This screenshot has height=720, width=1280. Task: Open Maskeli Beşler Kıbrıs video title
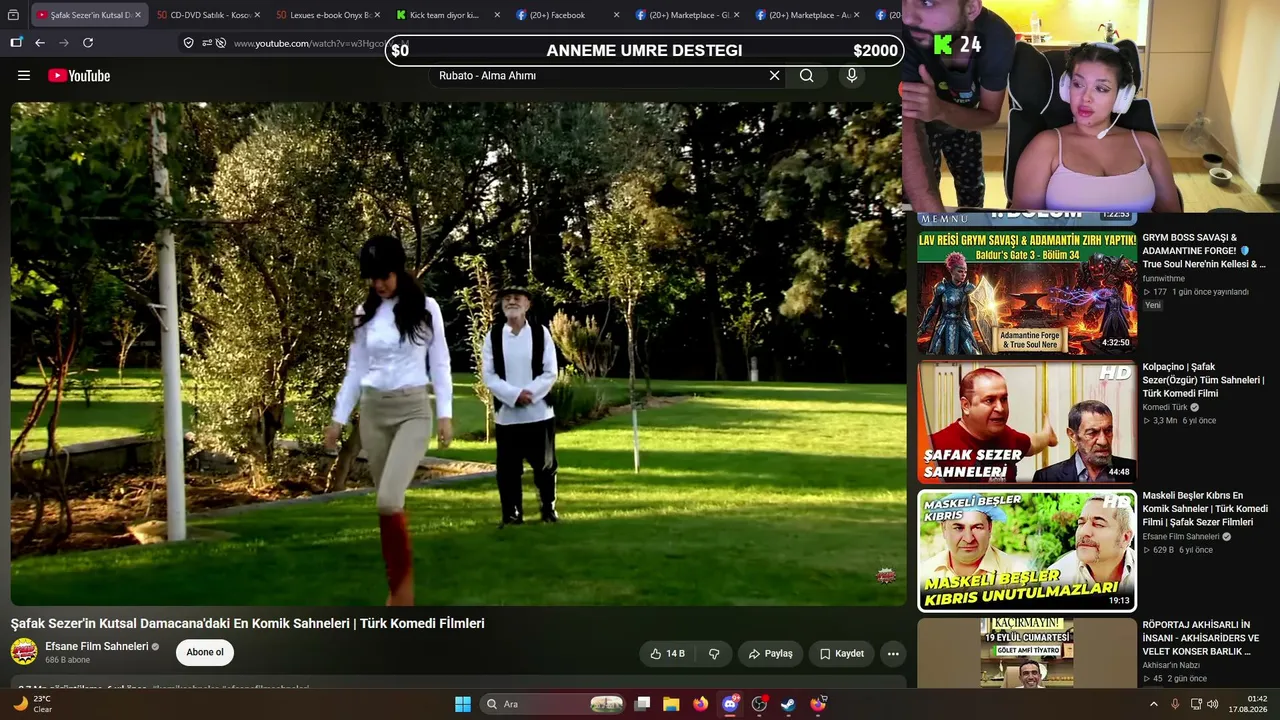[x=1204, y=509]
